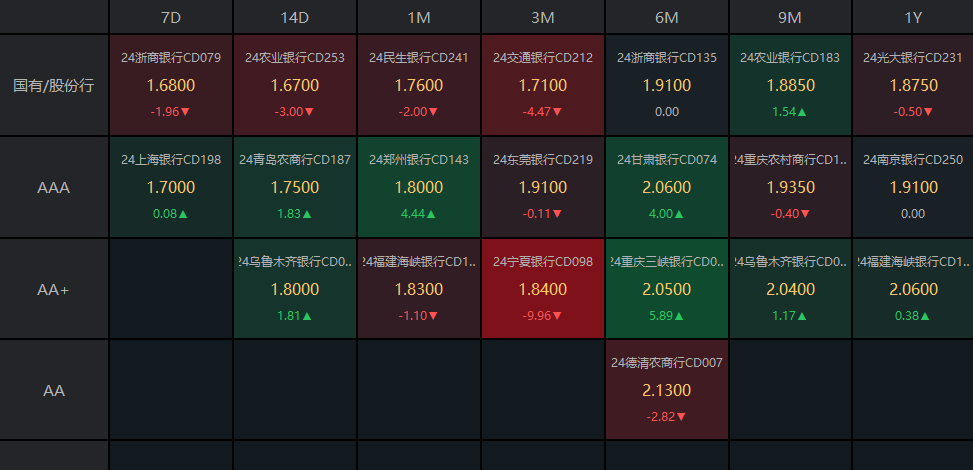Click the 24南京银行CD250 cell

coord(912,187)
